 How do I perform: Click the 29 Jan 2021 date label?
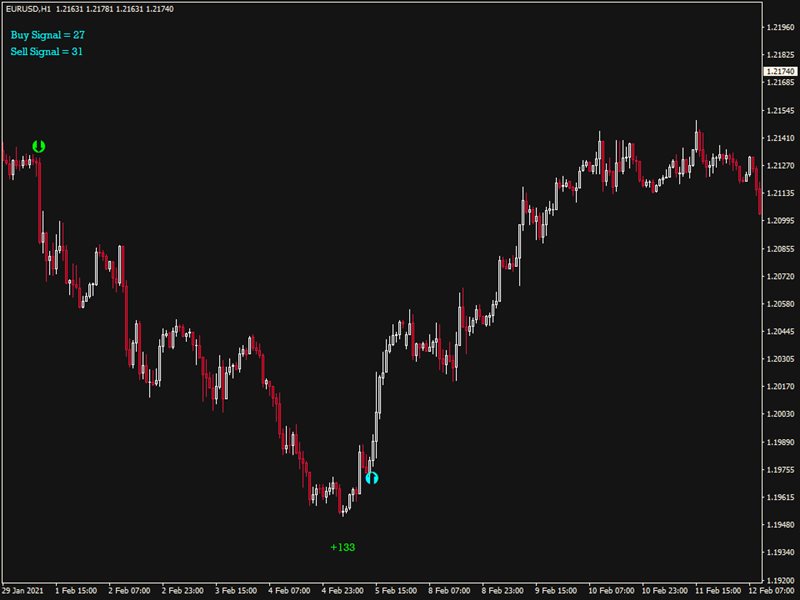pyautogui.click(x=24, y=590)
